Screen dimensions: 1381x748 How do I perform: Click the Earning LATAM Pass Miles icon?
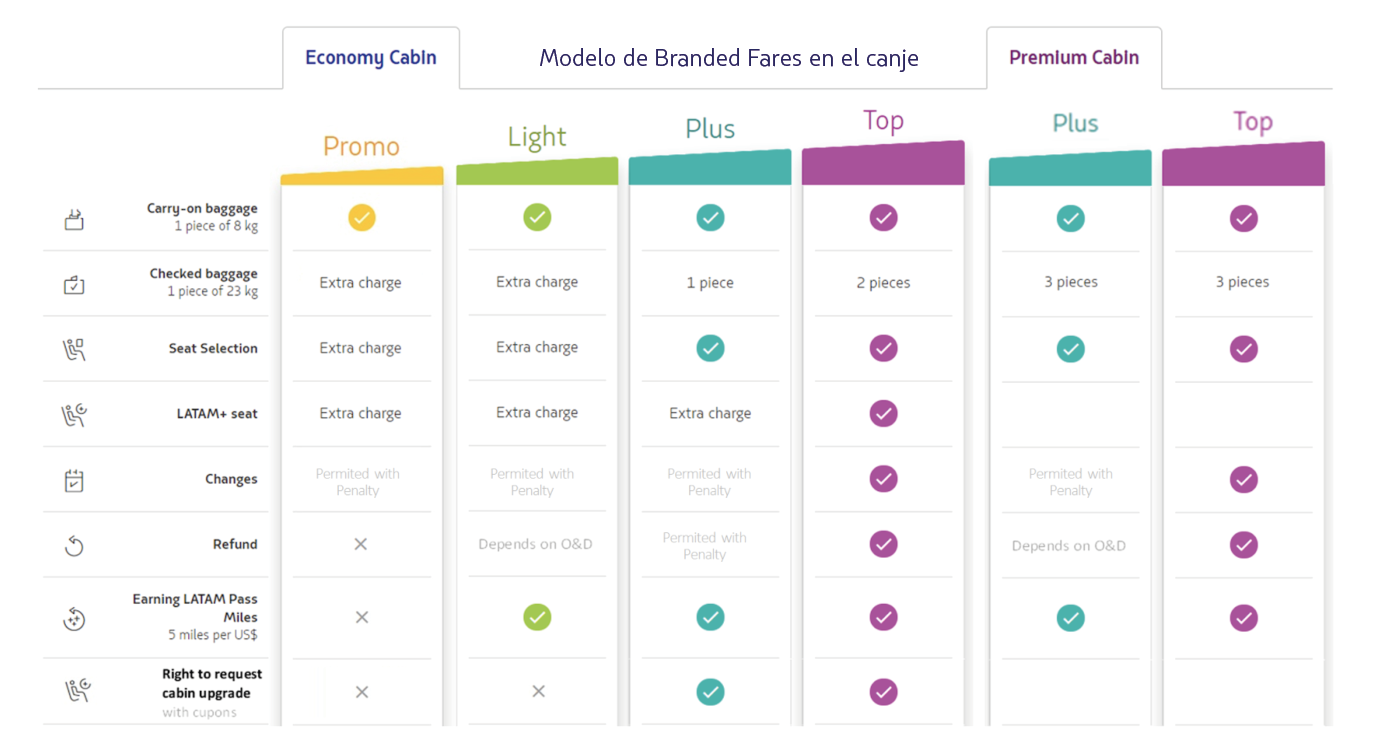(x=74, y=619)
